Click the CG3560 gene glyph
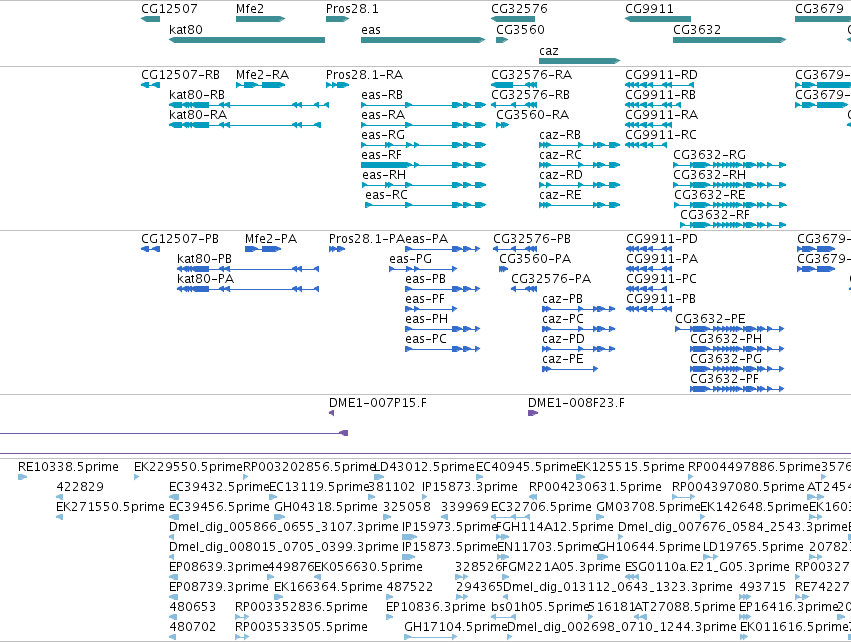The image size is (851, 642). (x=502, y=40)
